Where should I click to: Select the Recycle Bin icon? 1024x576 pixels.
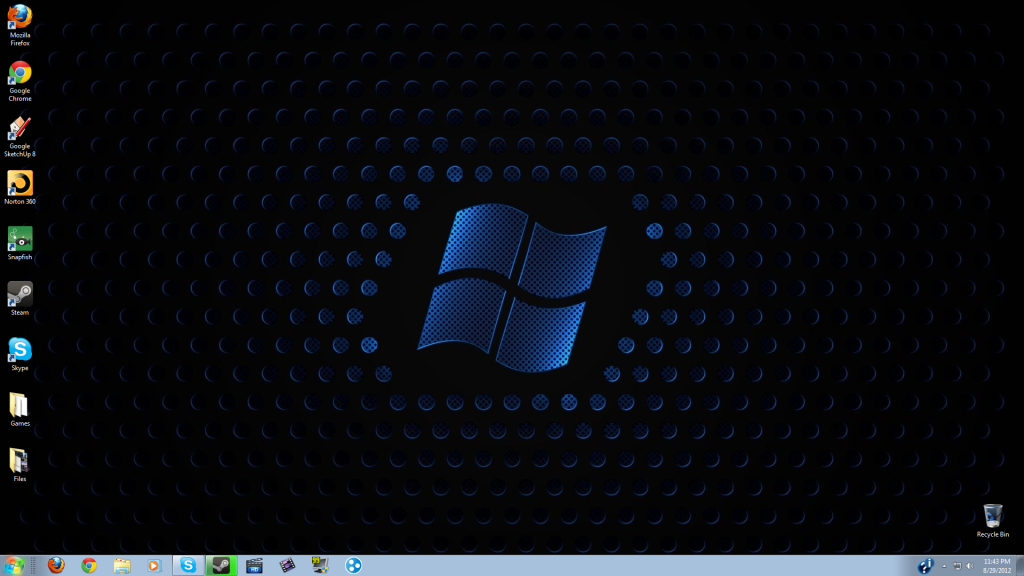pos(993,520)
